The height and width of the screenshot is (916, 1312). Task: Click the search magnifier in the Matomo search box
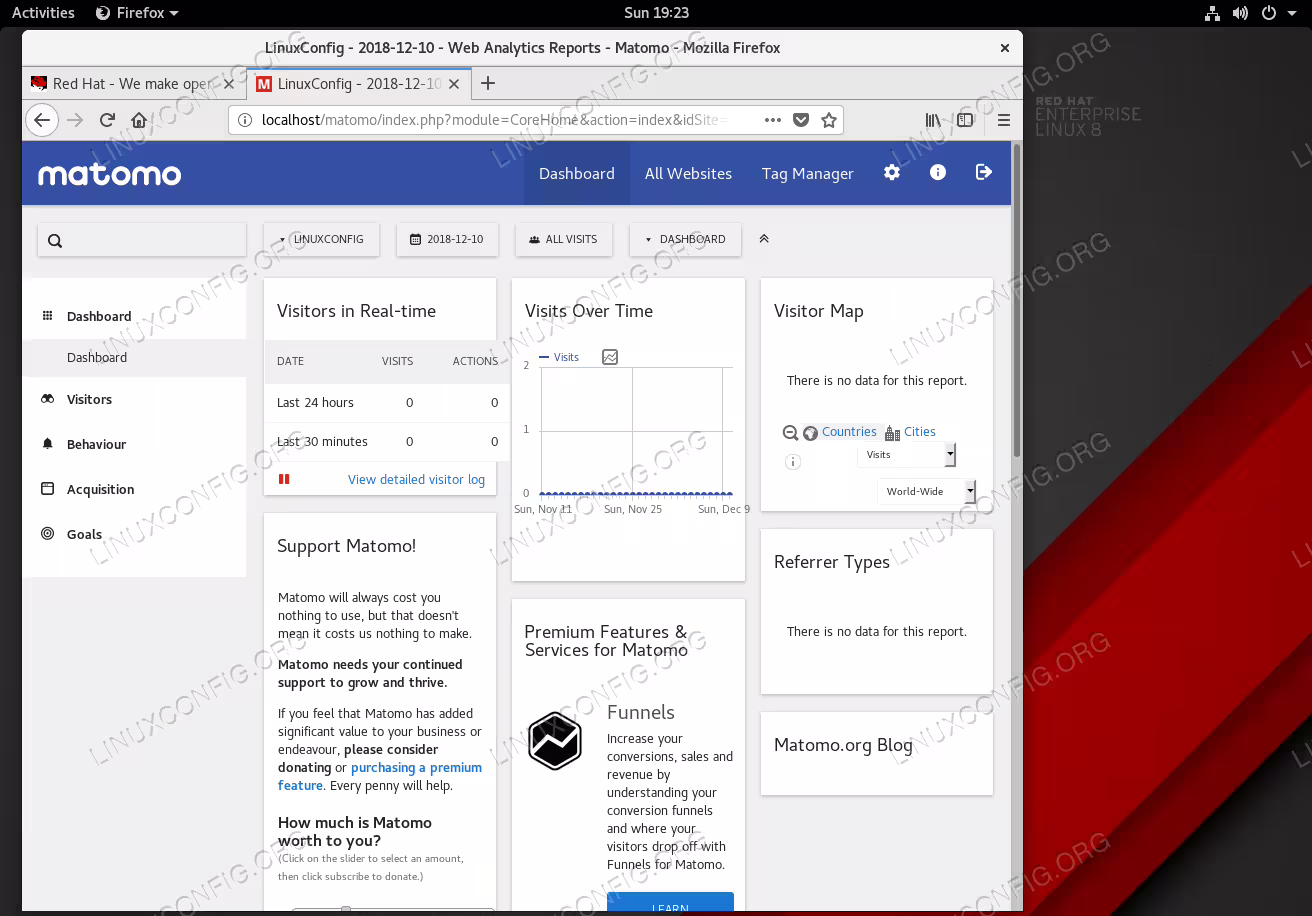[55, 240]
